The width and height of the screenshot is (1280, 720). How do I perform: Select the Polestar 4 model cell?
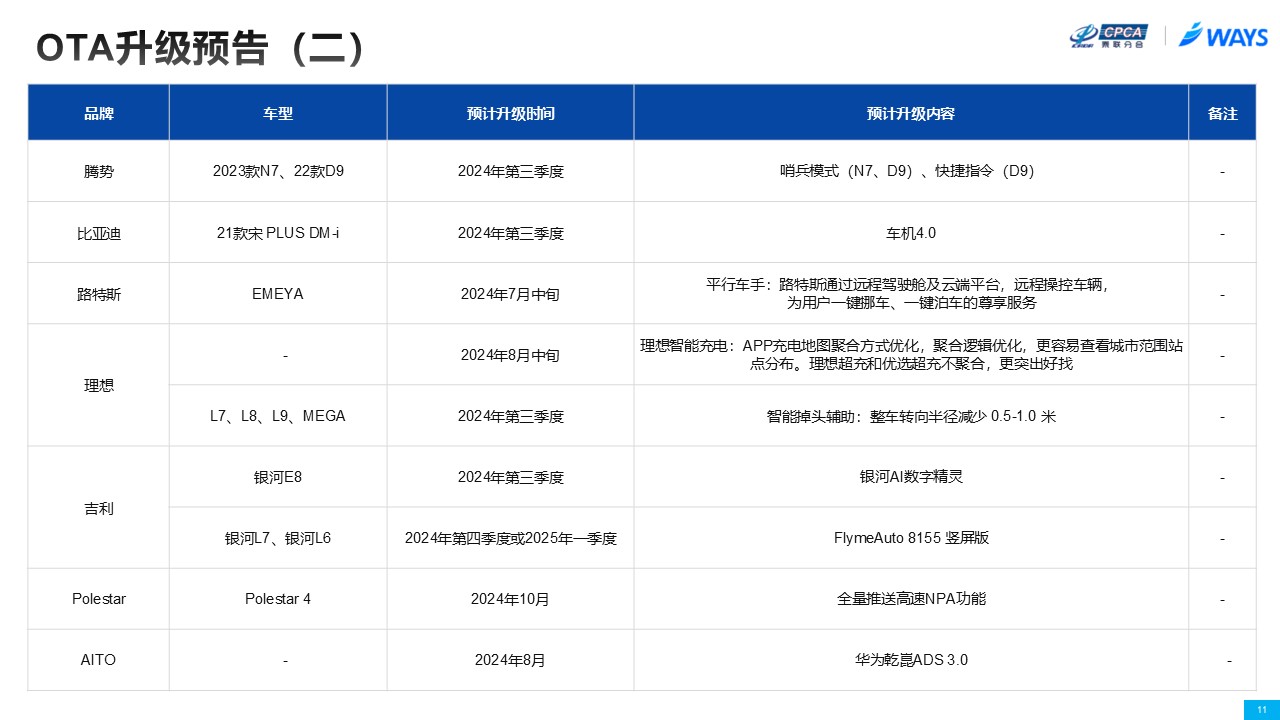pyautogui.click(x=278, y=599)
